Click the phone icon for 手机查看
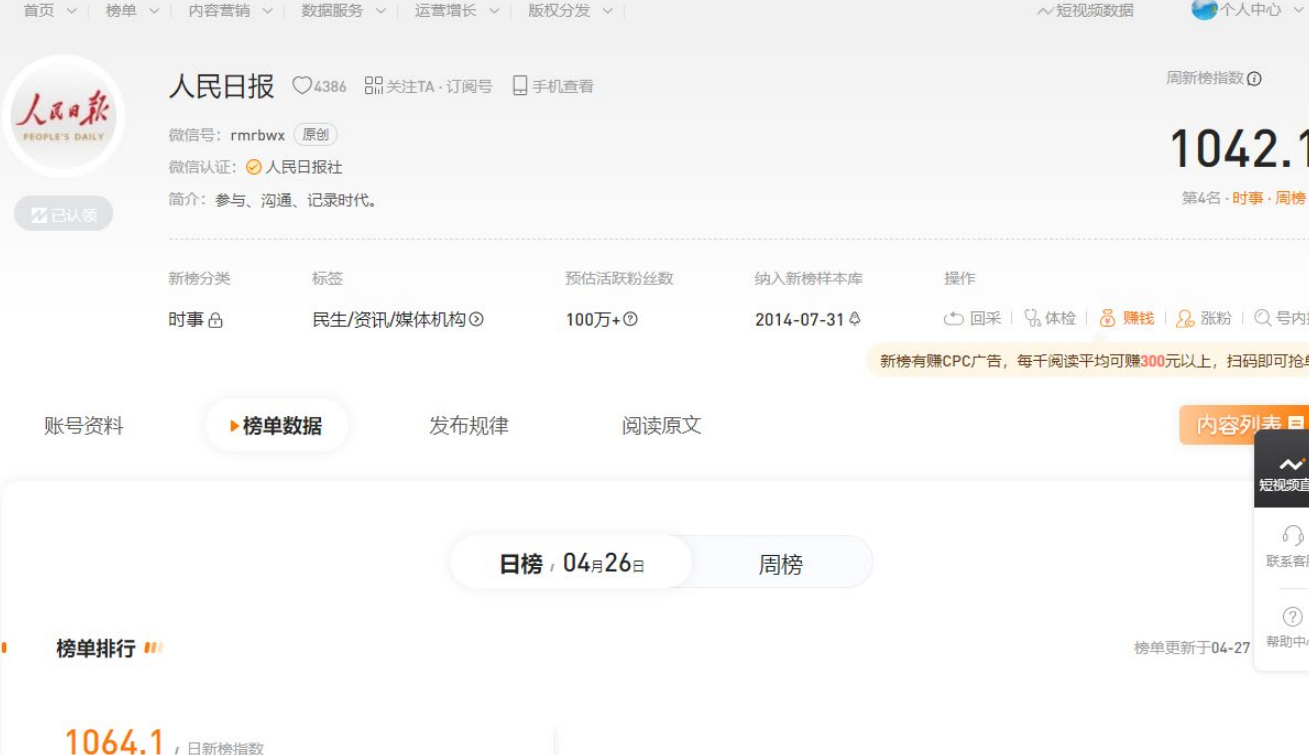This screenshot has width=1309, height=755. pyautogui.click(x=520, y=86)
